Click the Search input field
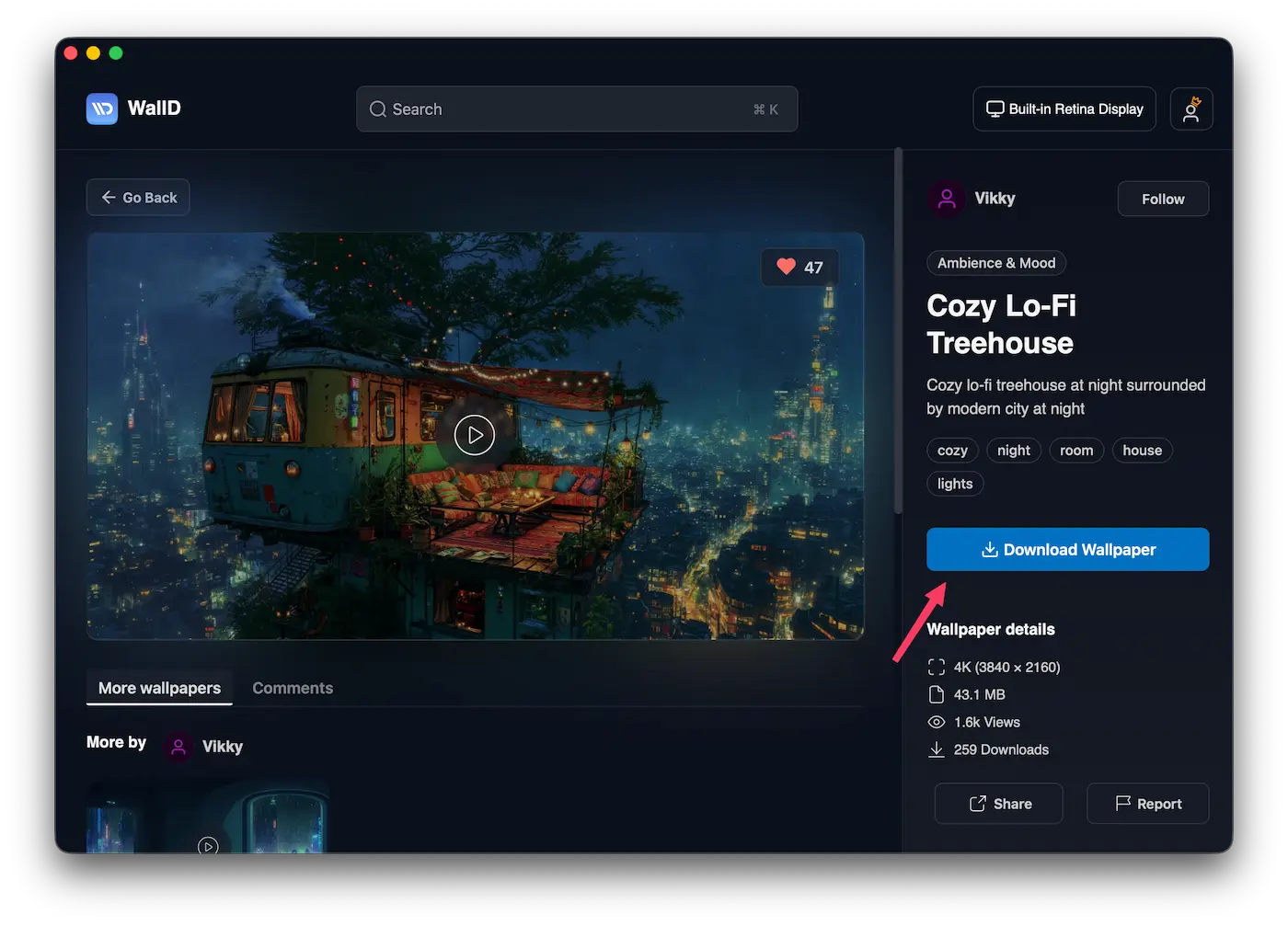 (576, 109)
